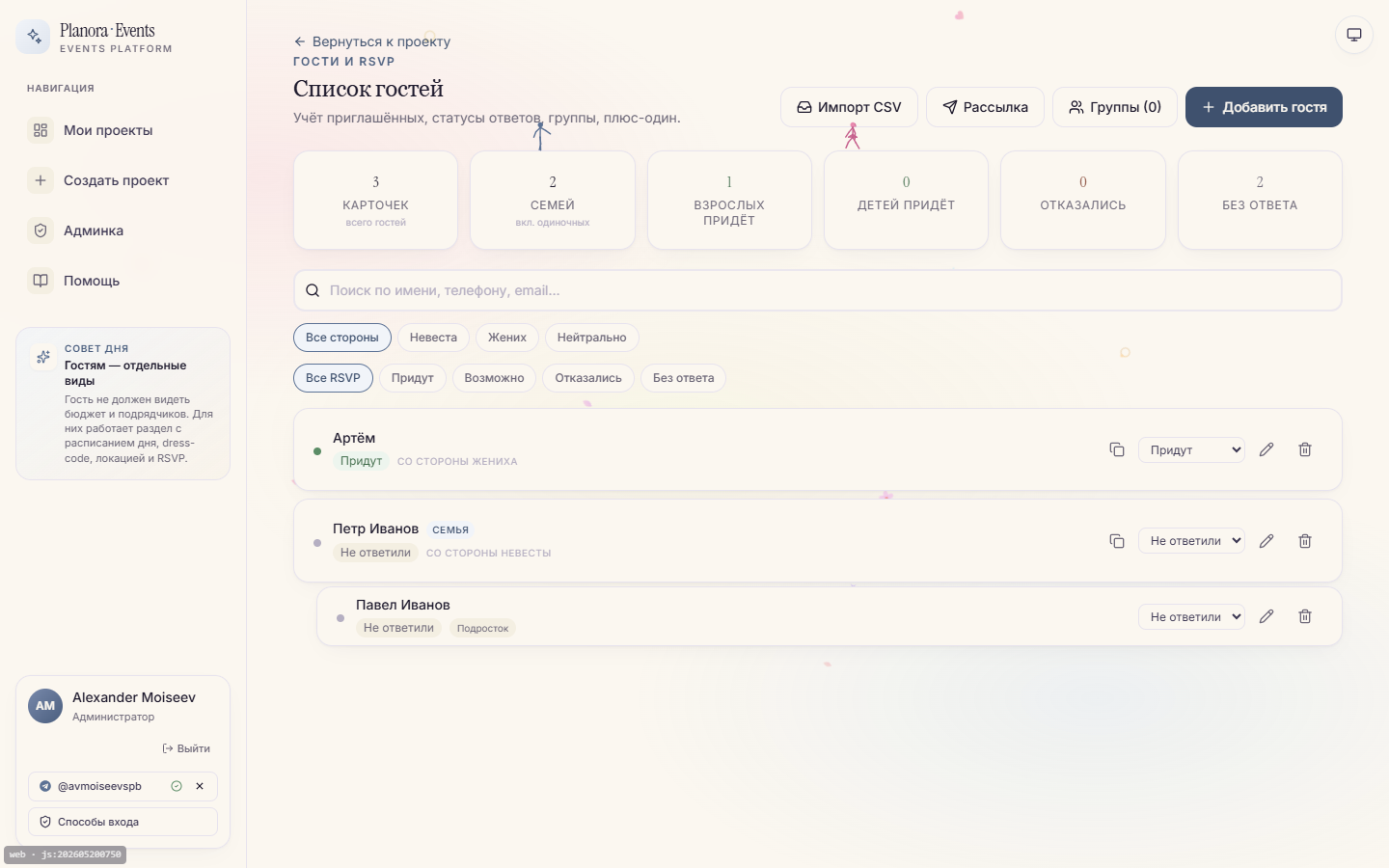Click the shield icon on Способы входа

(x=45, y=822)
